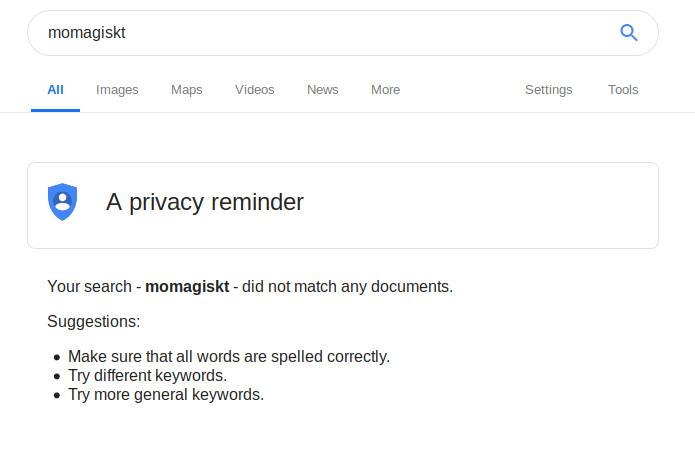The width and height of the screenshot is (695, 475).
Task: Click 'Try different keywords' suggestion
Action: (147, 375)
